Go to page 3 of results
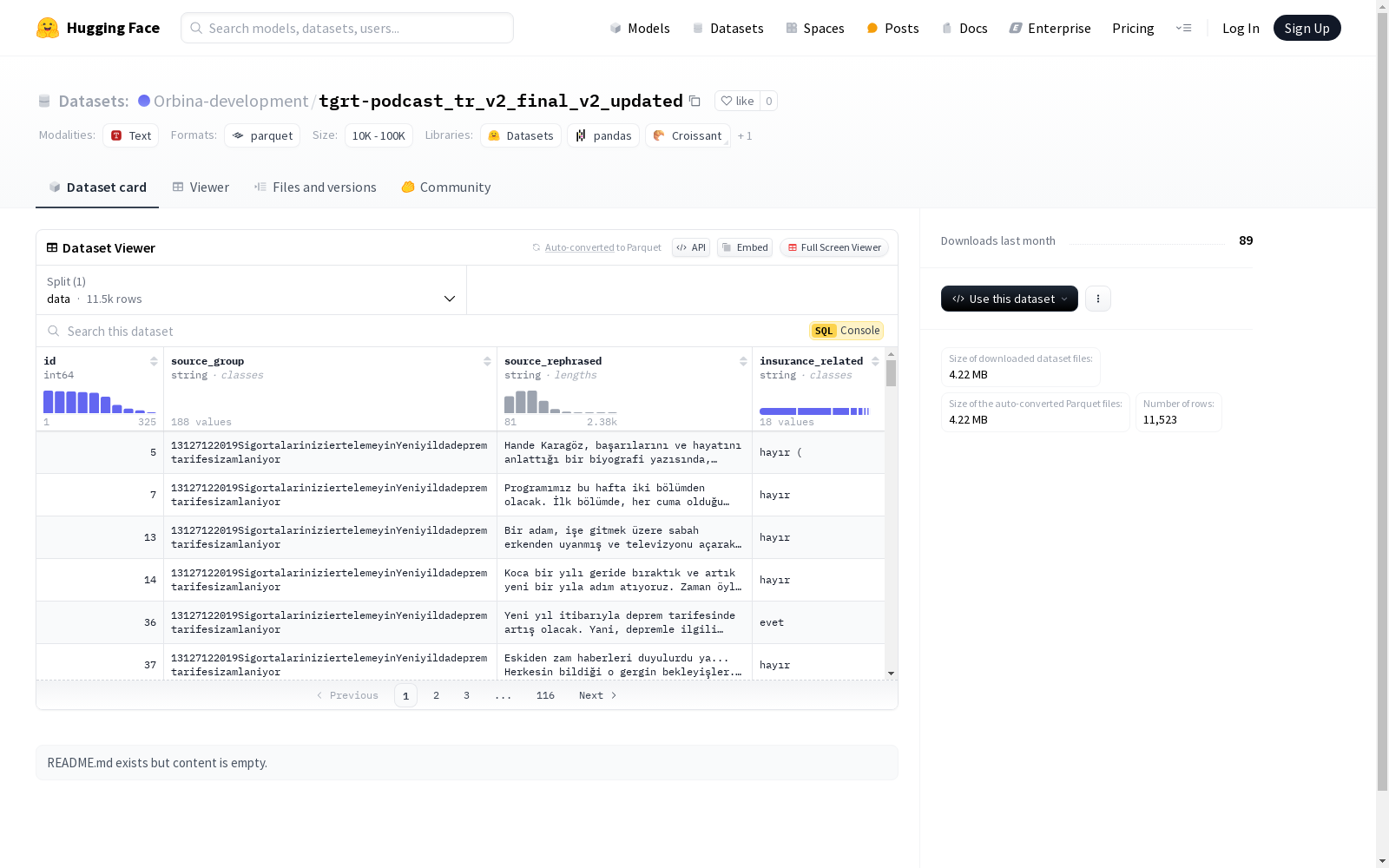This screenshot has height=868, width=1389. click(466, 695)
